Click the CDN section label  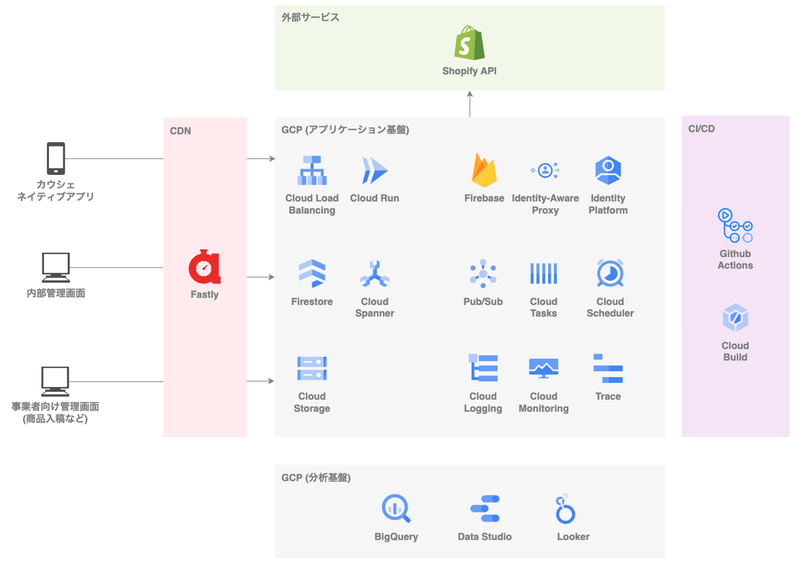point(181,131)
